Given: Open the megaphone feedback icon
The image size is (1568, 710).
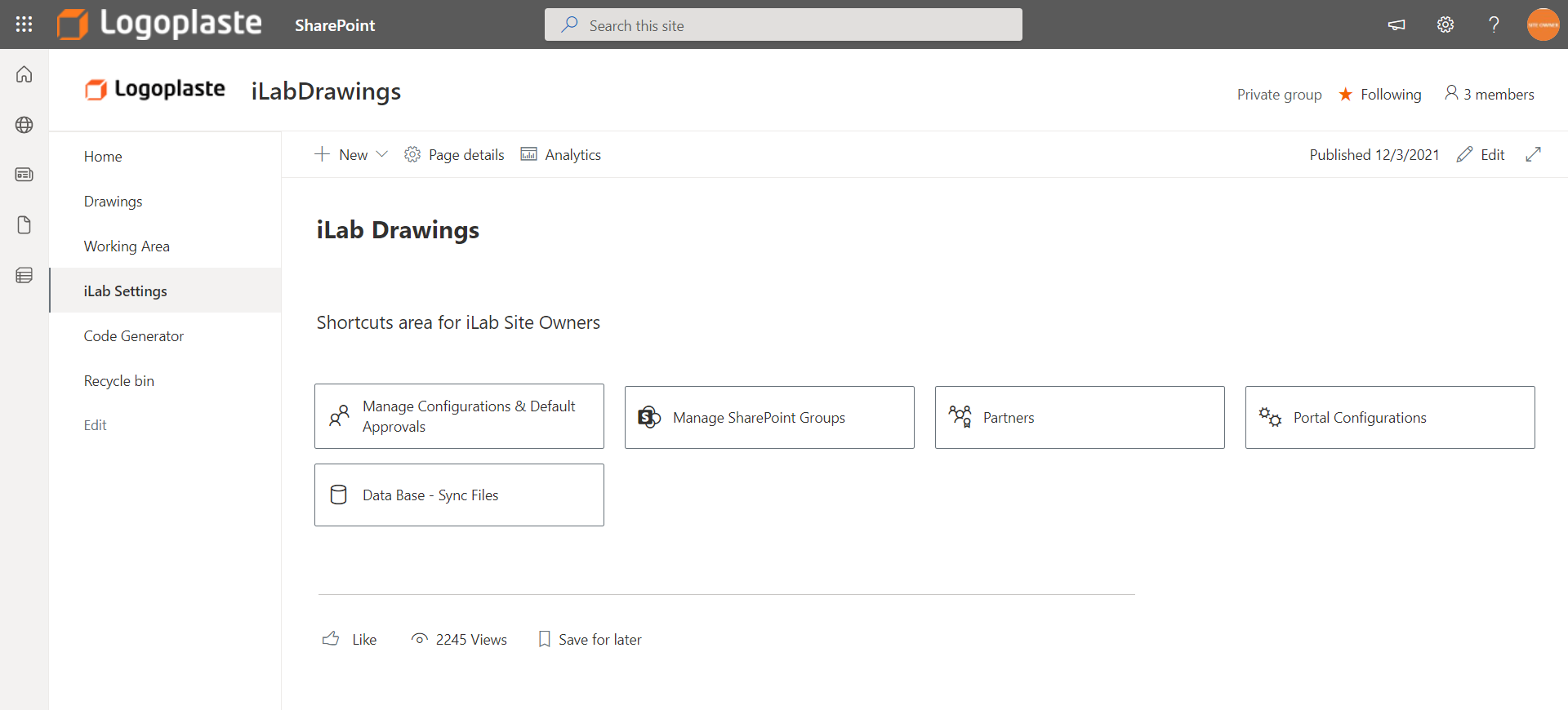Looking at the screenshot, I should tap(1396, 24).
